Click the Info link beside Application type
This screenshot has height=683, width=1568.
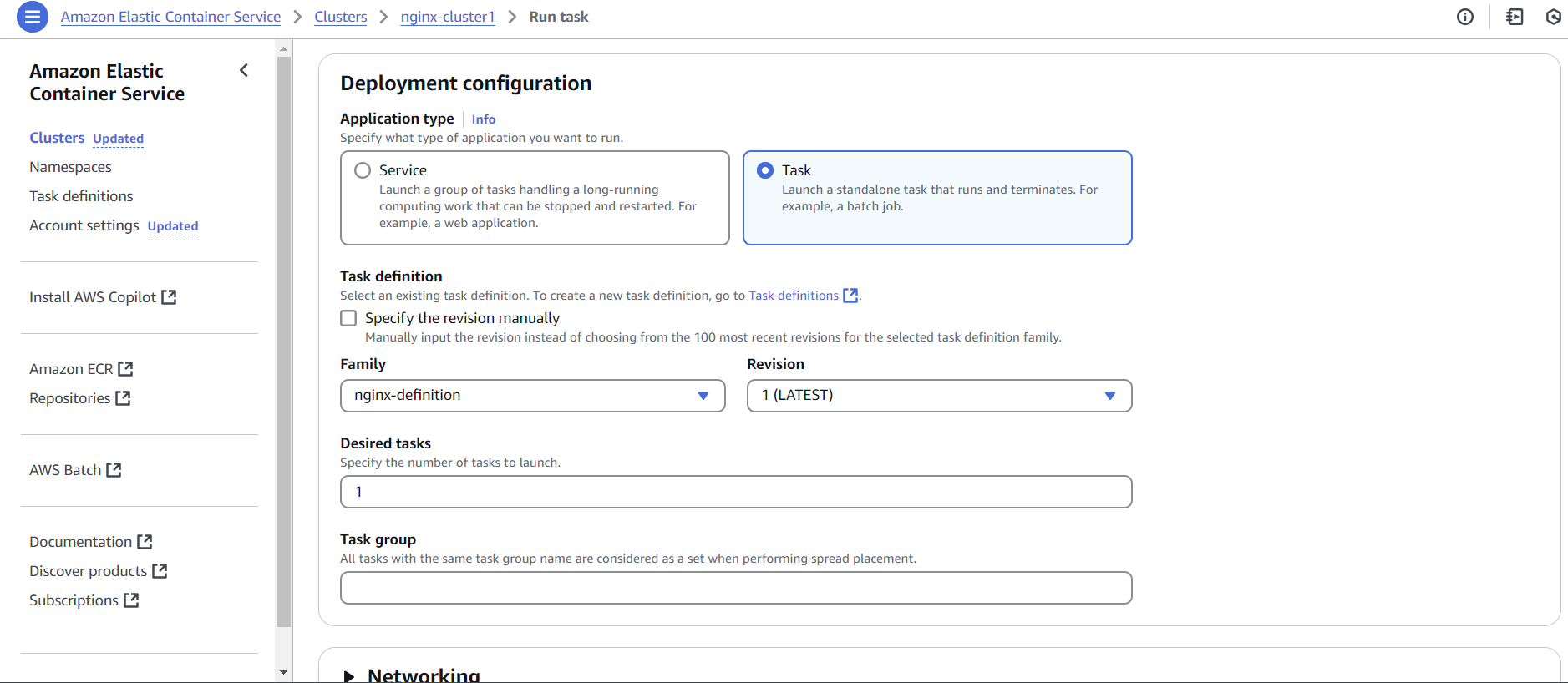[483, 119]
